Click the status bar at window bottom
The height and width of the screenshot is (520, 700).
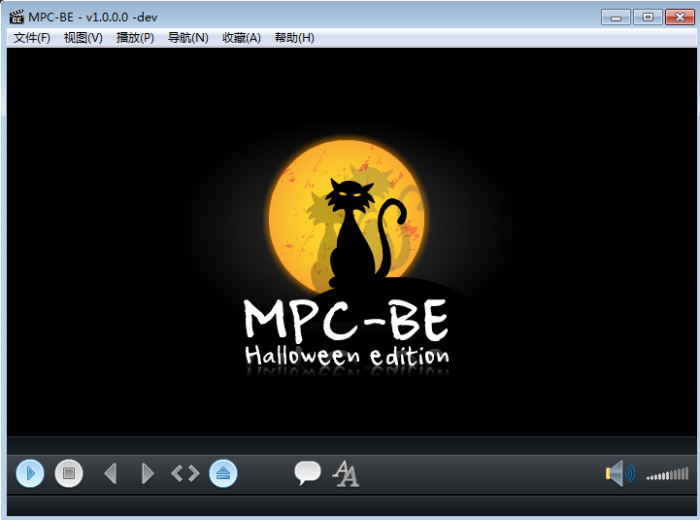pos(351,506)
